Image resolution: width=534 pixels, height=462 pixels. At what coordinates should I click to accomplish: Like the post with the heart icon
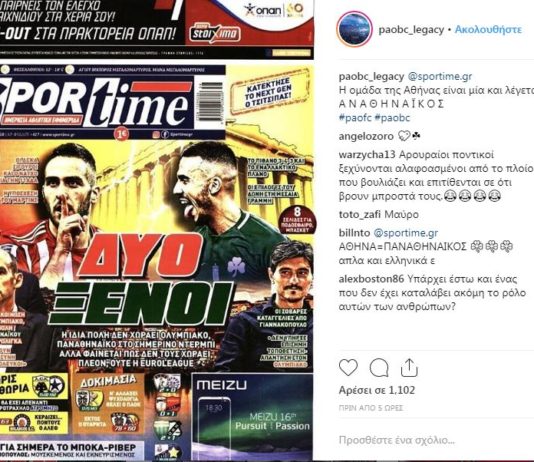tap(348, 368)
